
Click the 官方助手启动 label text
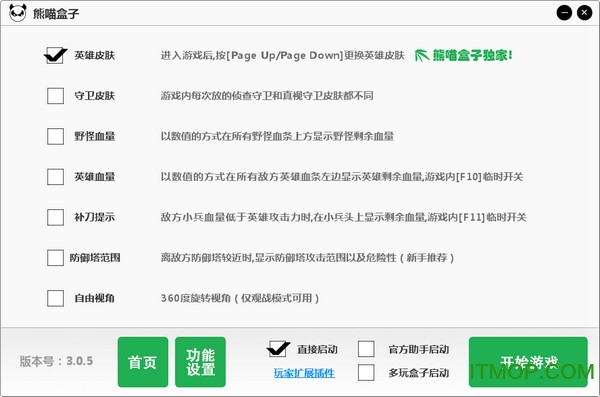419,350
